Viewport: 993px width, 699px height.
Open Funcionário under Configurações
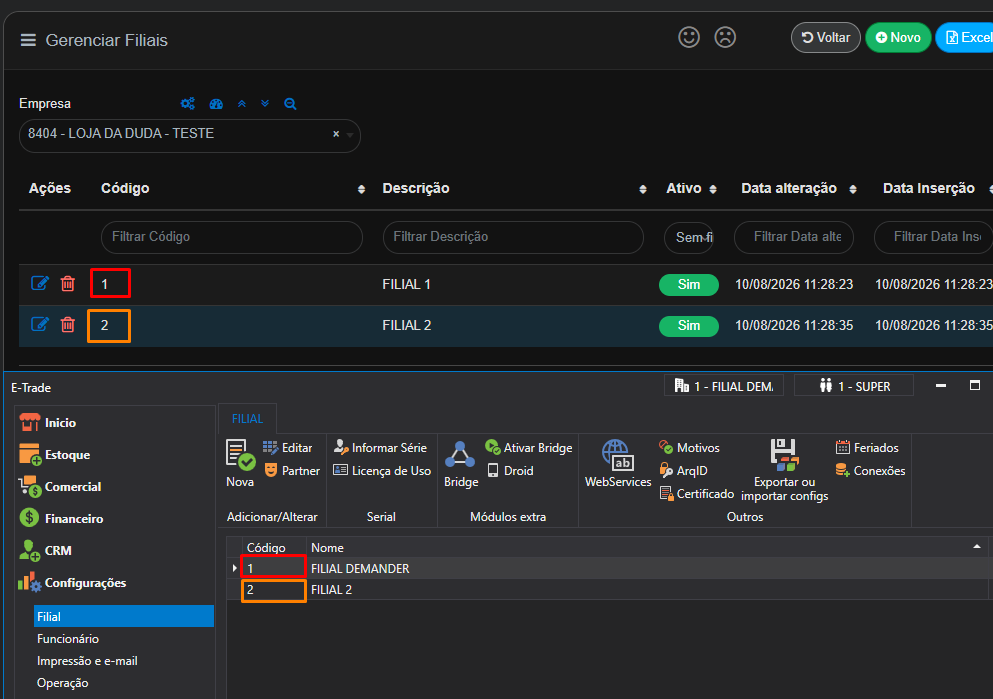click(x=68, y=639)
